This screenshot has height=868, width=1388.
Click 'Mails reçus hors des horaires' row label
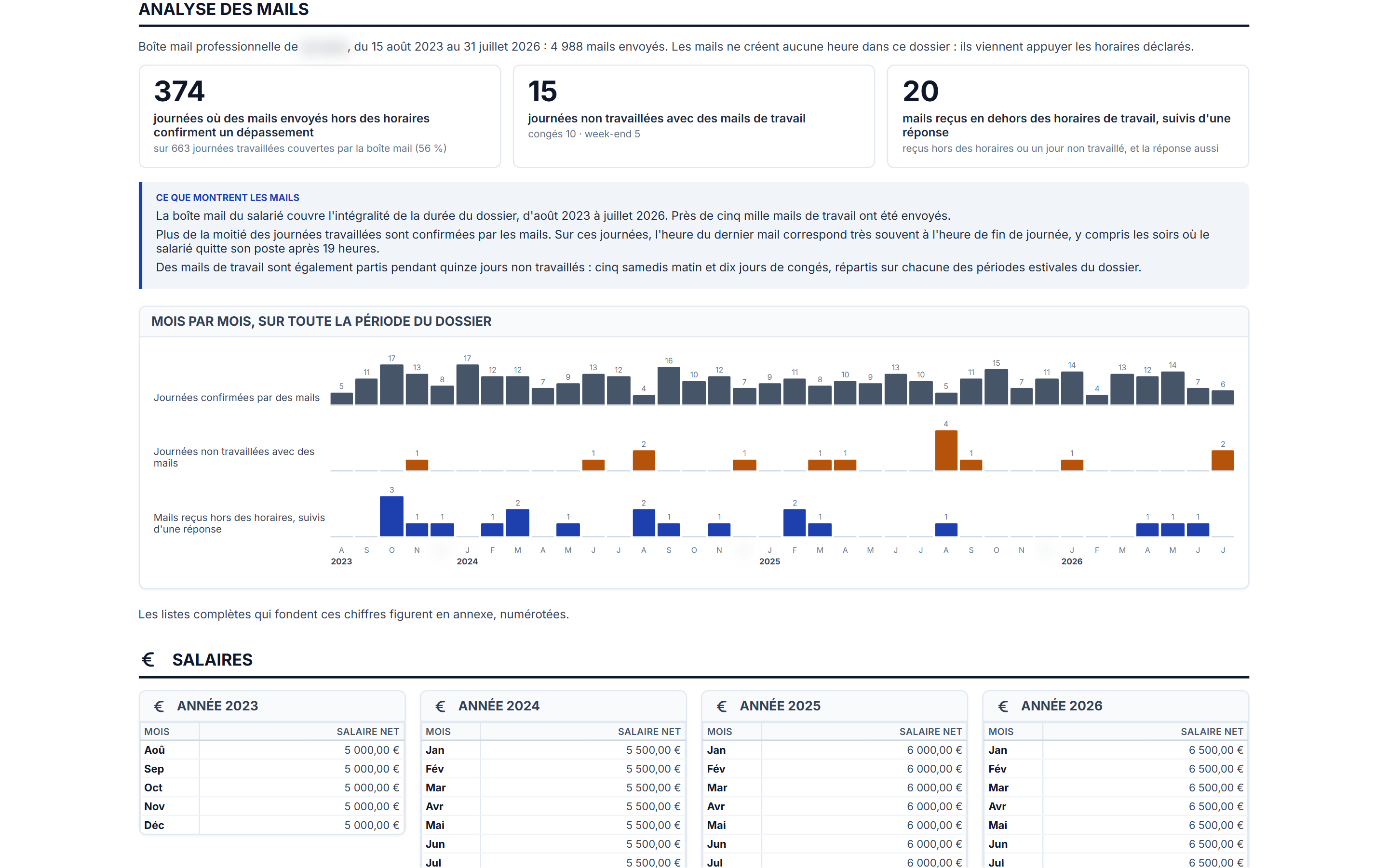[239, 523]
